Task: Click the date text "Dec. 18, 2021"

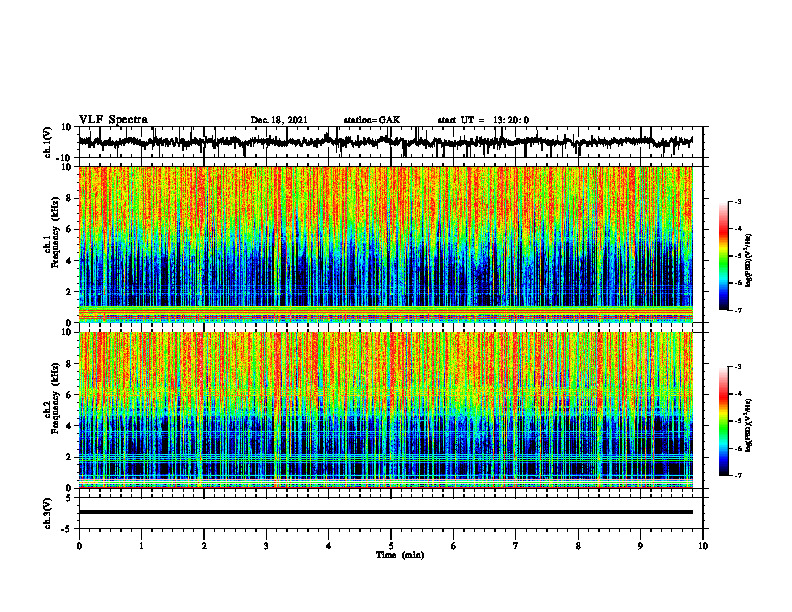Action: point(279,120)
